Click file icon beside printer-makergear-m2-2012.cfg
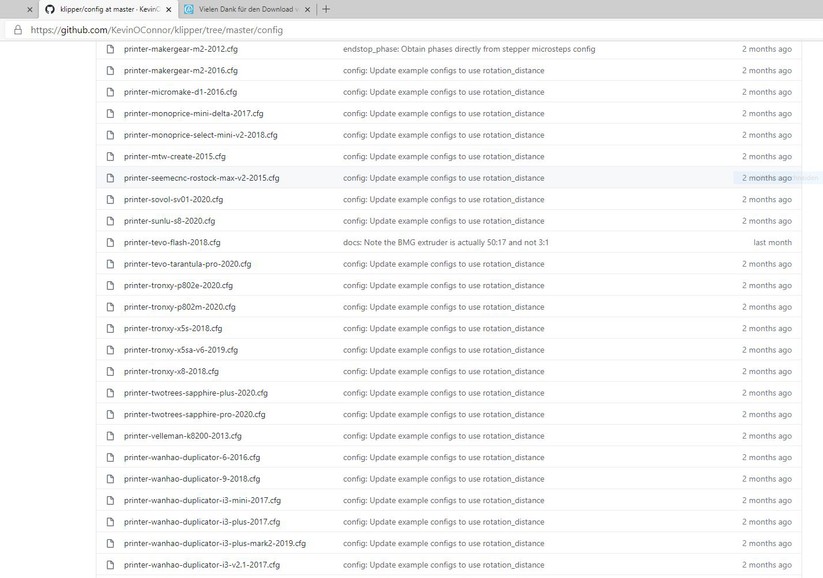 pos(111,49)
